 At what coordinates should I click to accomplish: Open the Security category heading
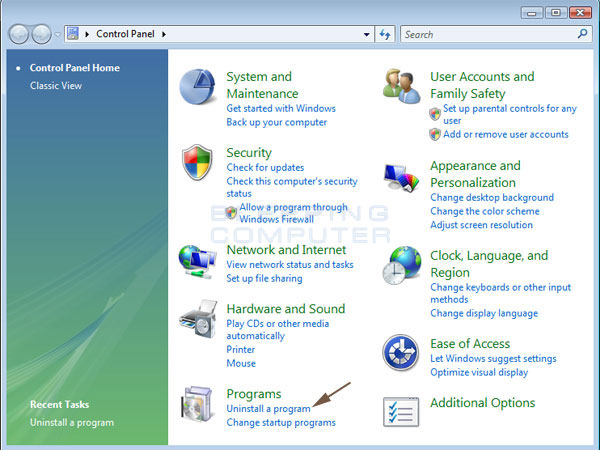pos(249,152)
